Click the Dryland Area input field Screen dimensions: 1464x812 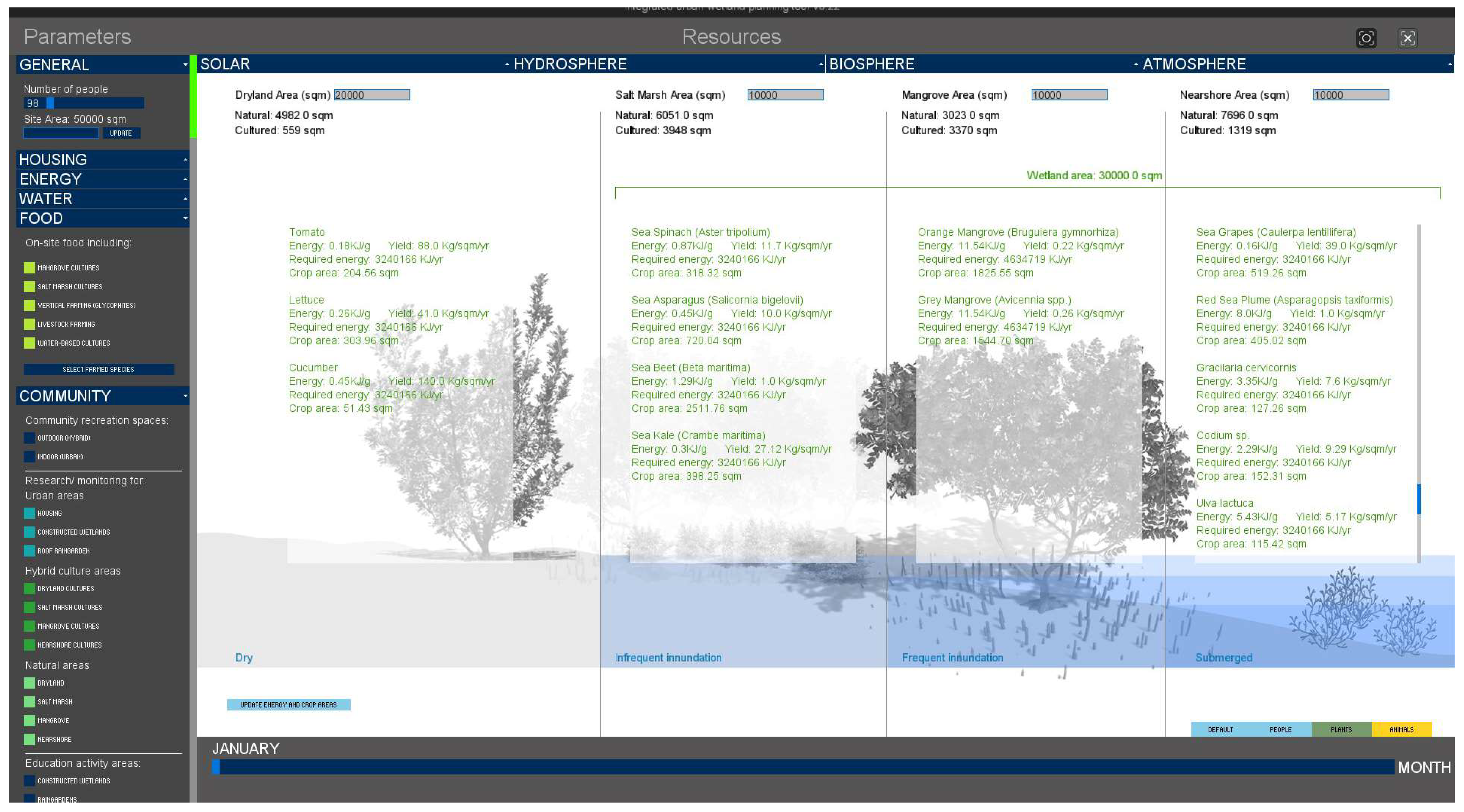click(372, 95)
